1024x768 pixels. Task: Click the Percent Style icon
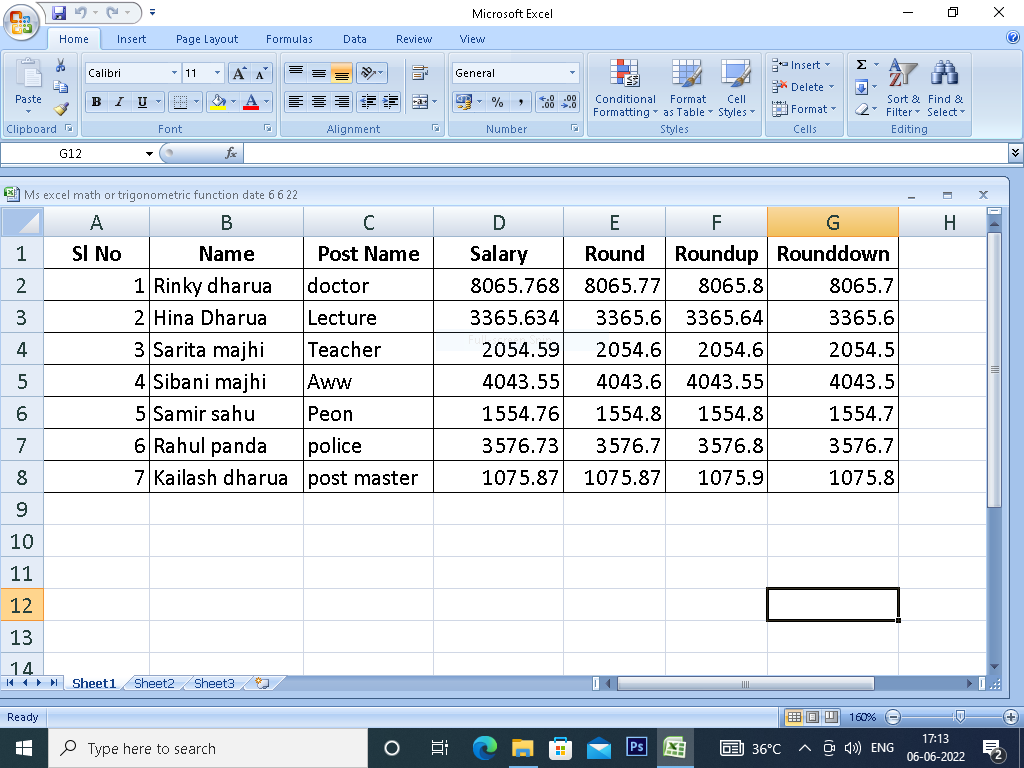(x=497, y=102)
